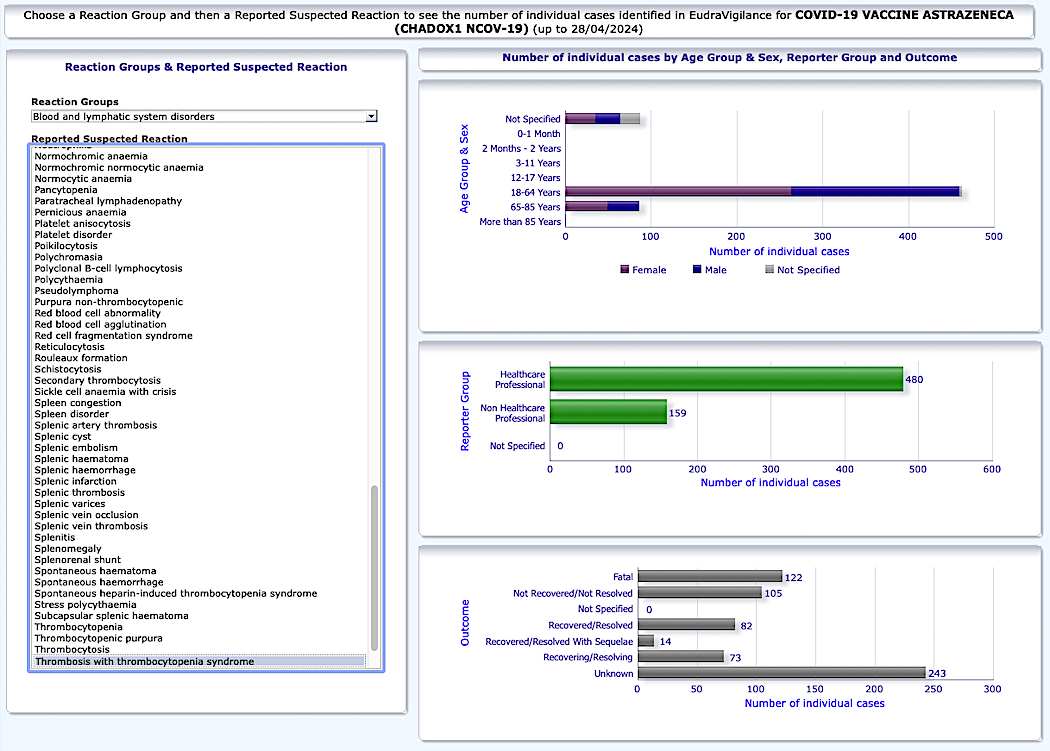Click the Not Recovered/Not Resolved outcome bar
Image resolution: width=1050 pixels, height=751 pixels.
[700, 593]
